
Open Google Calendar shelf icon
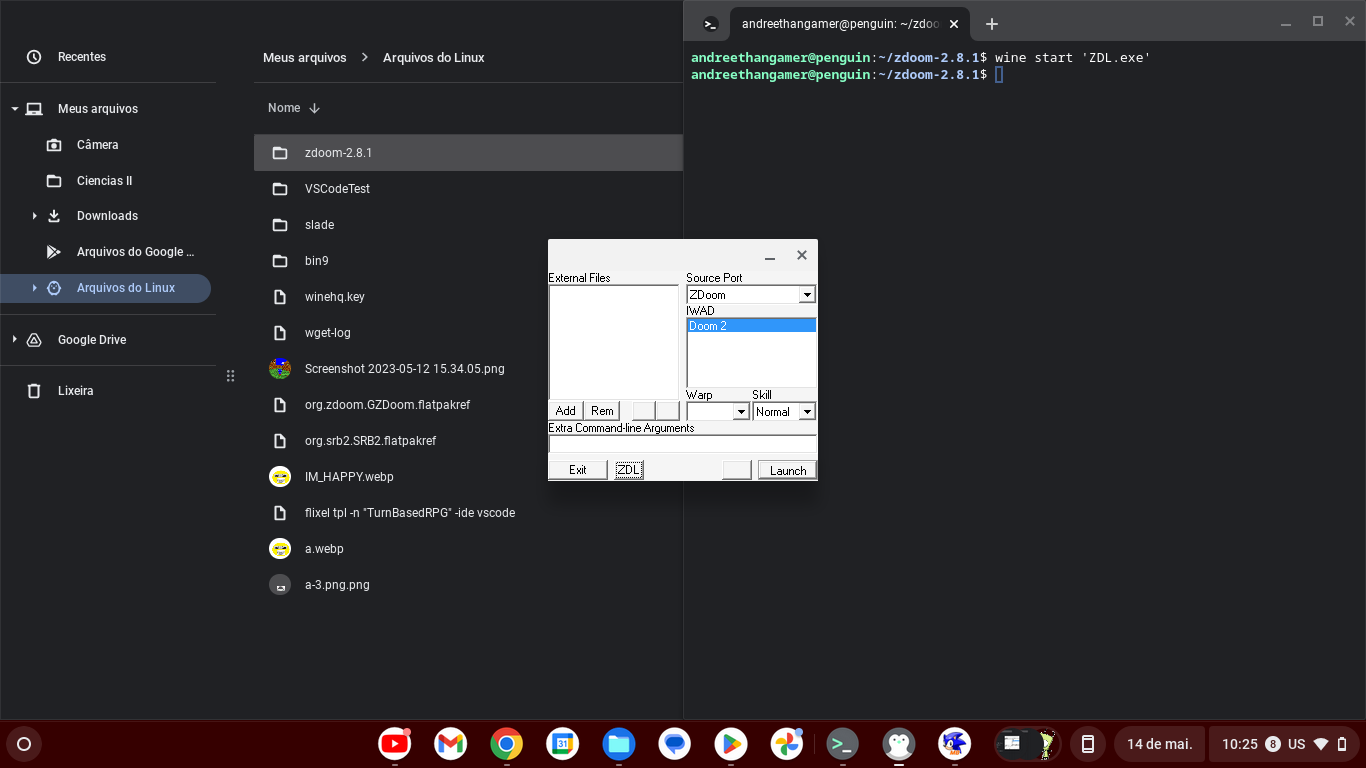563,744
